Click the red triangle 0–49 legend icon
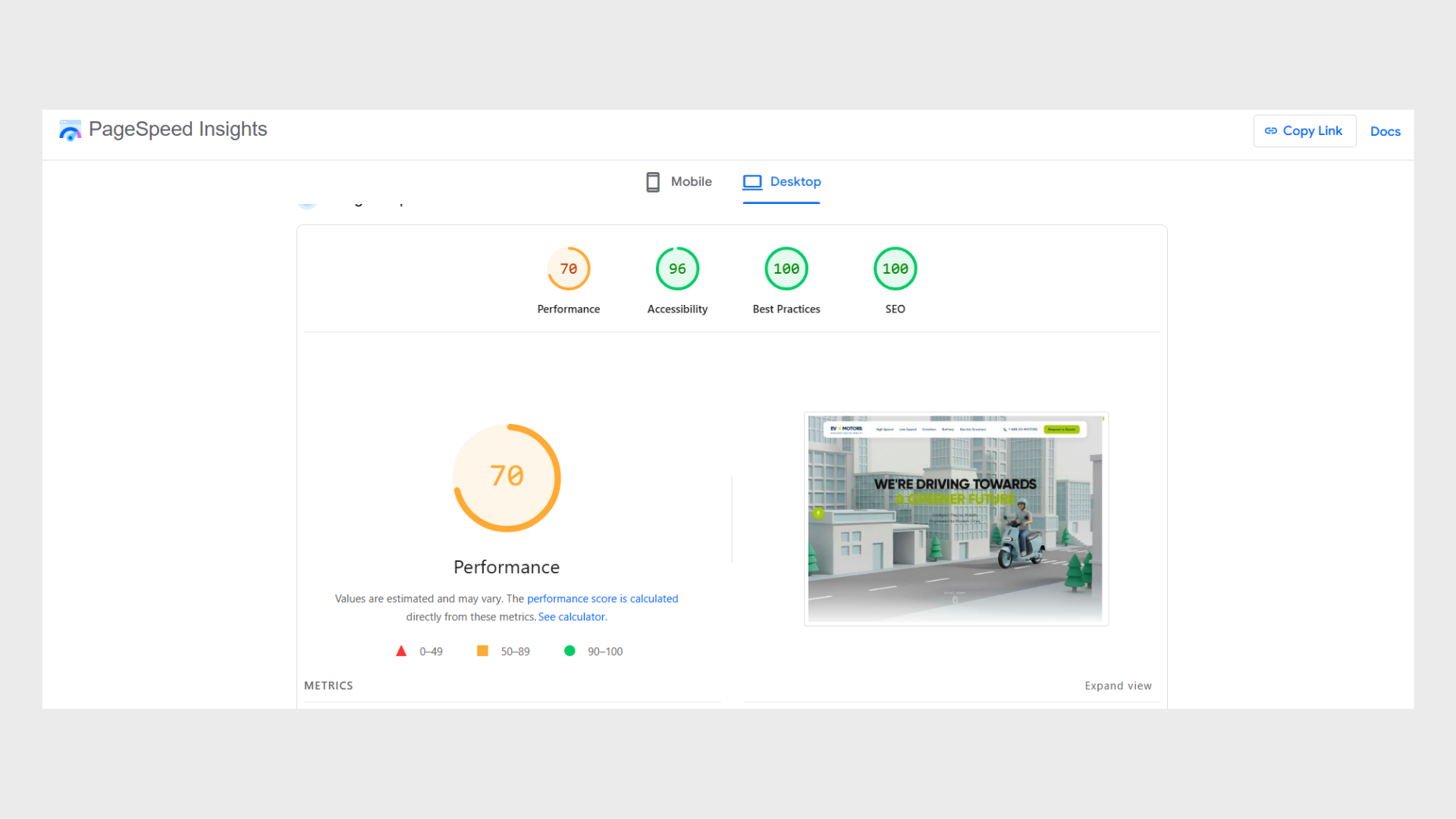The image size is (1456, 819). coord(401,651)
